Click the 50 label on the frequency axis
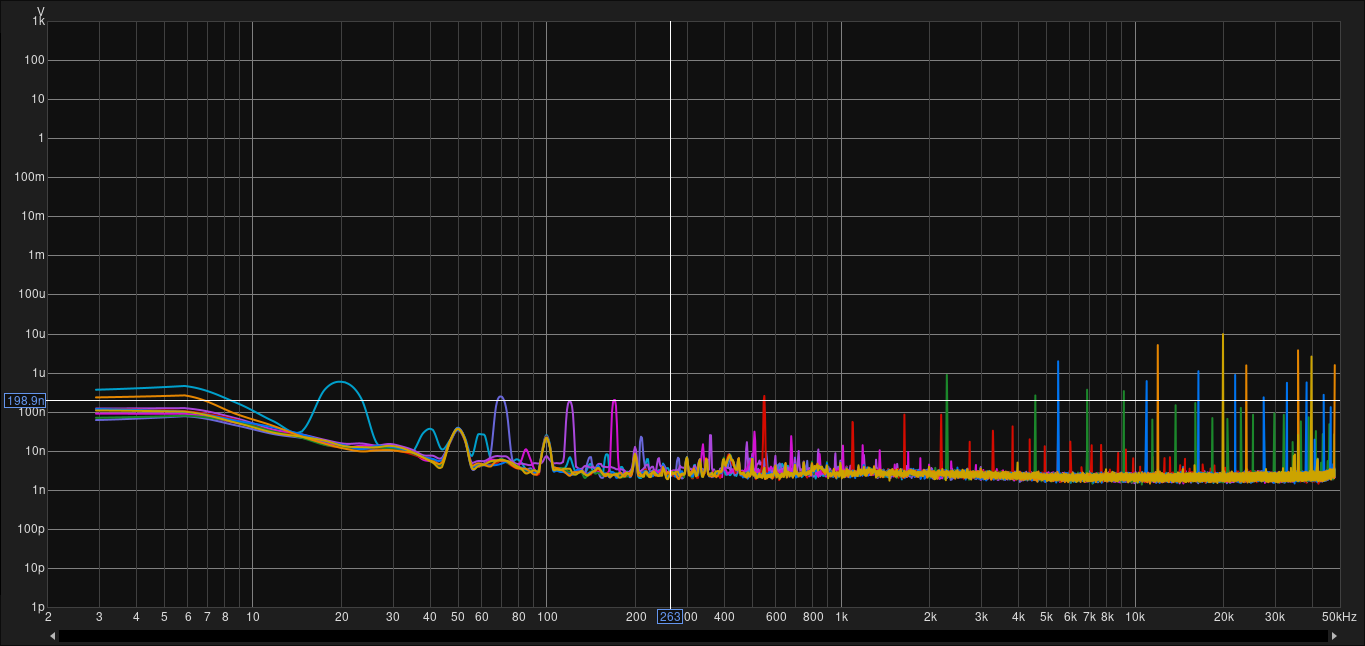 click(458, 617)
